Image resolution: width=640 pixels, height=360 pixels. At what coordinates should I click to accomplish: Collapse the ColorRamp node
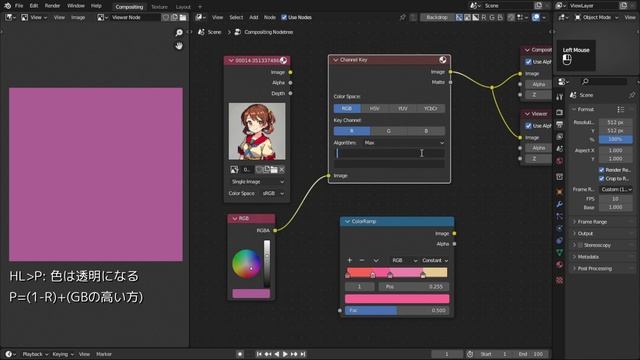pyautogui.click(x=347, y=222)
